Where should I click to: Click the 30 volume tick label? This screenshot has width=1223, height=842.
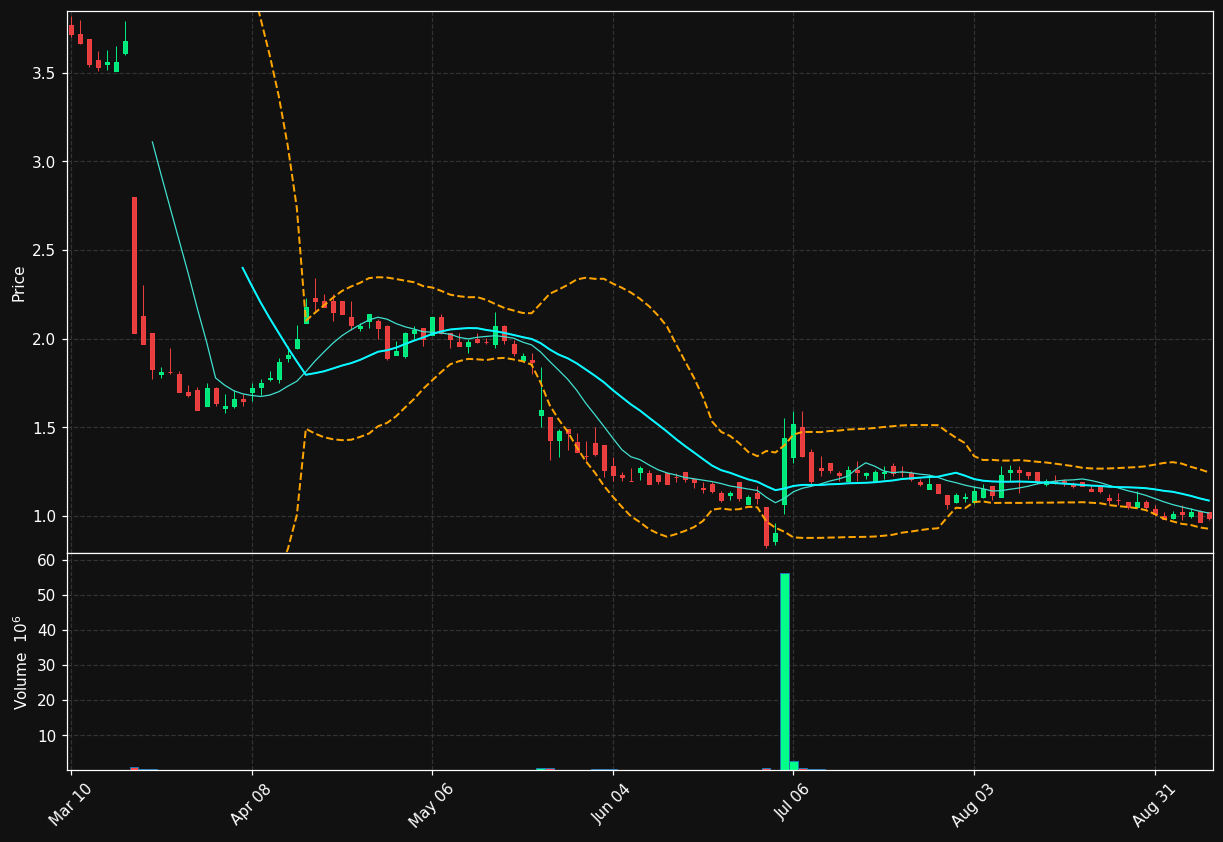click(47, 666)
